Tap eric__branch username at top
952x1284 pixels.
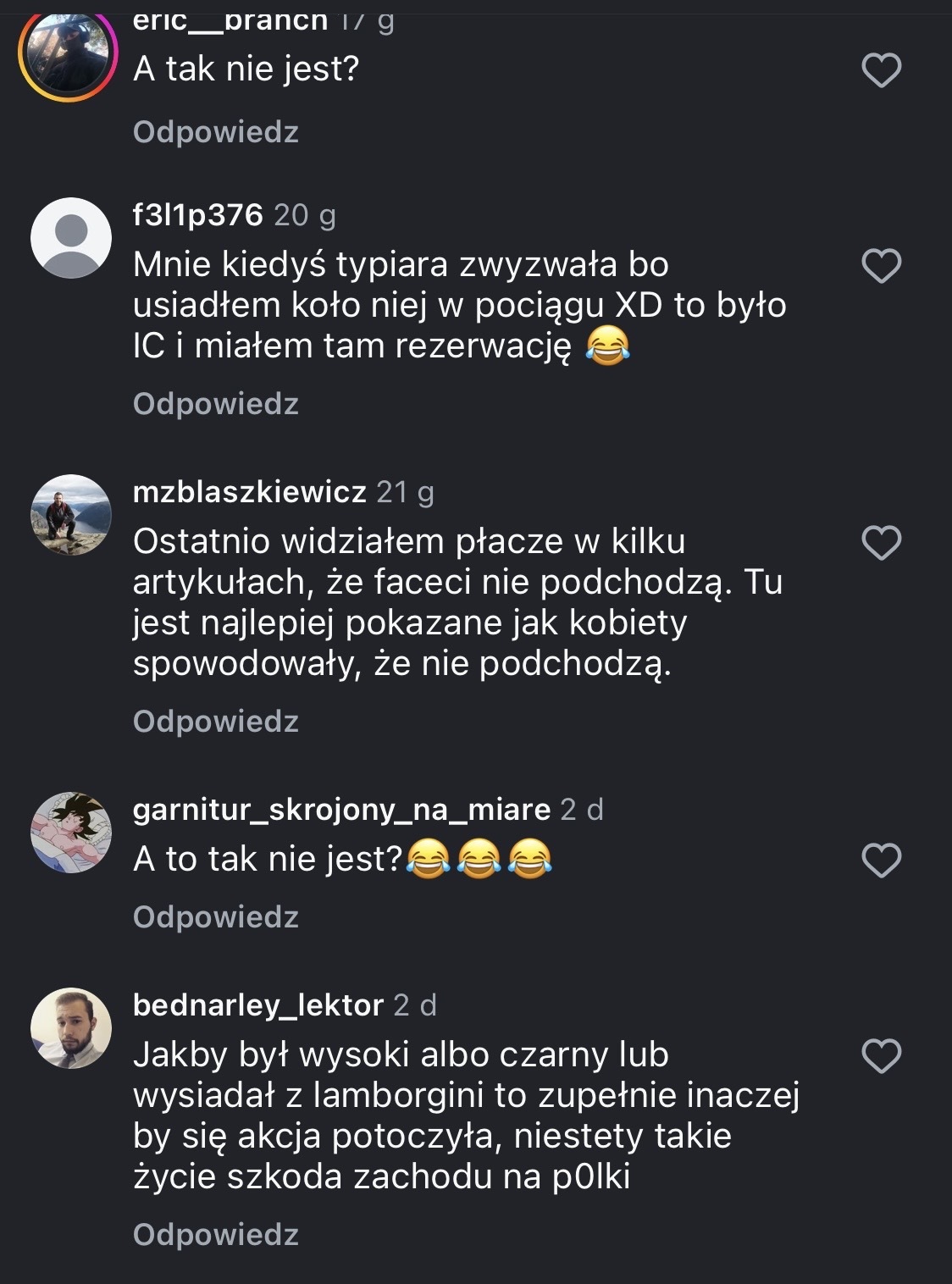pos(230,20)
